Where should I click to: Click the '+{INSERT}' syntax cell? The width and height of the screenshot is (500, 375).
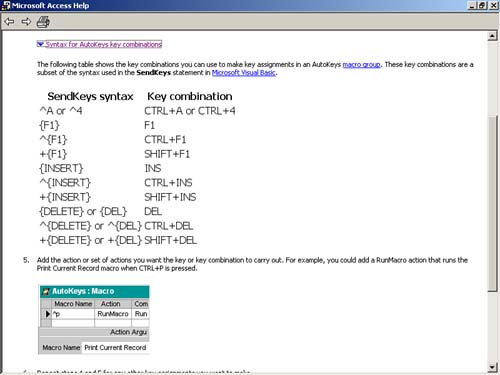tap(65, 197)
